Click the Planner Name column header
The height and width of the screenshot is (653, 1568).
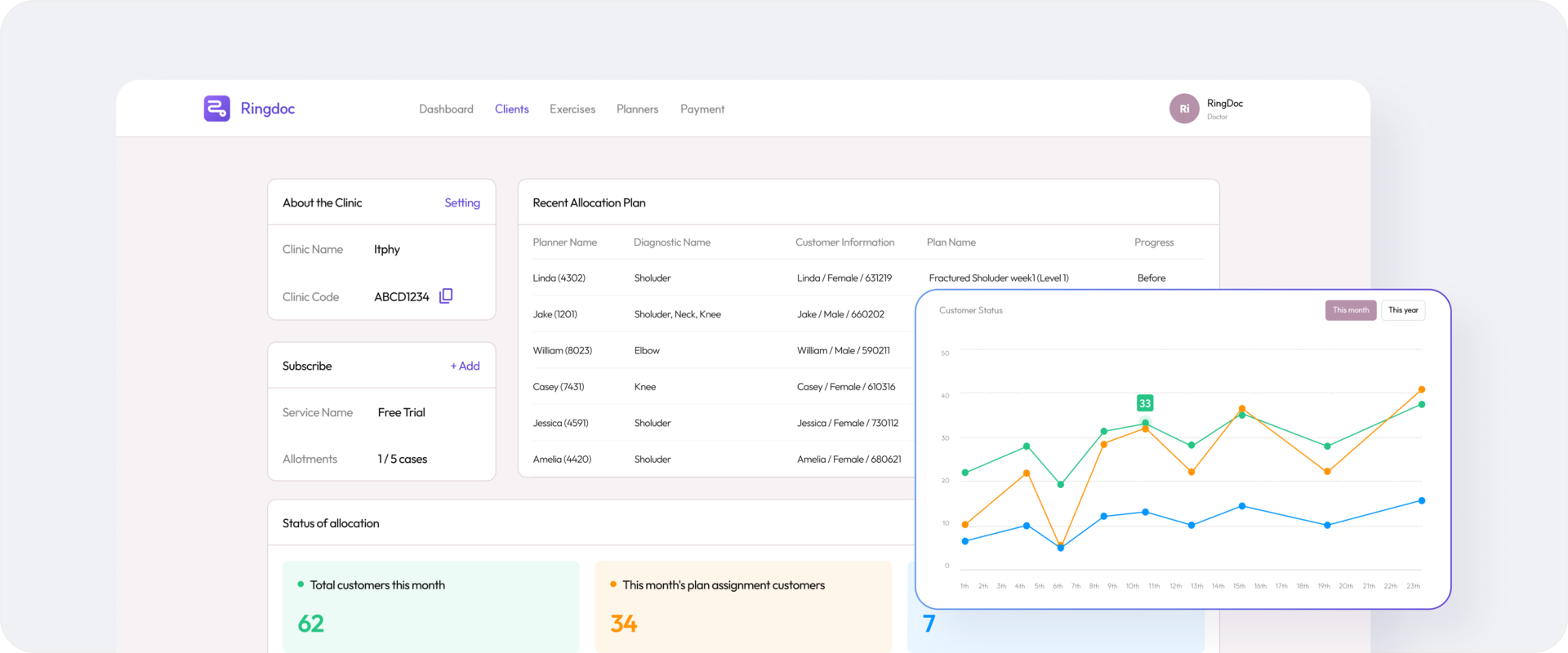click(565, 242)
